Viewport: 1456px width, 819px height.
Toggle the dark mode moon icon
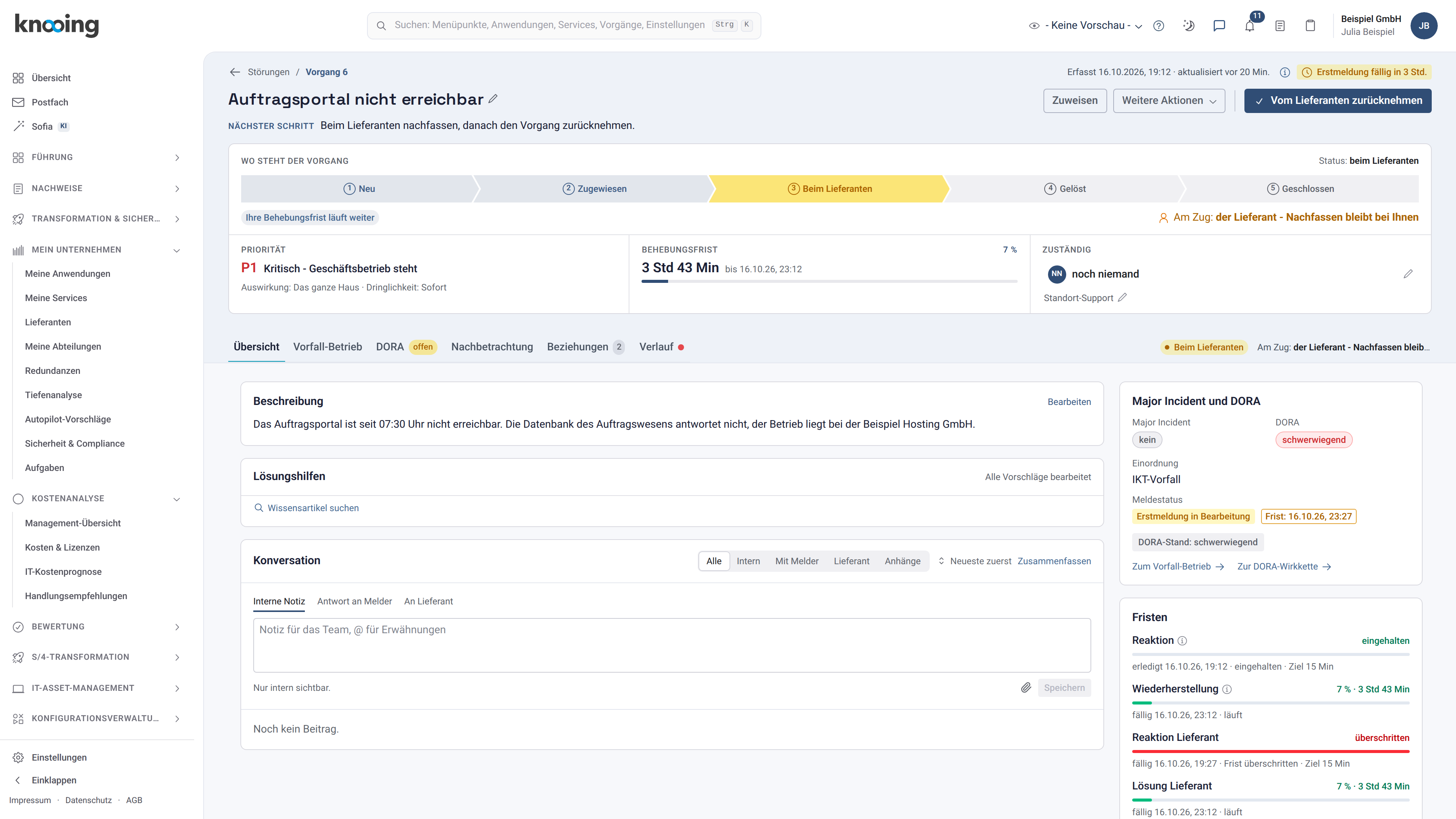(1189, 25)
